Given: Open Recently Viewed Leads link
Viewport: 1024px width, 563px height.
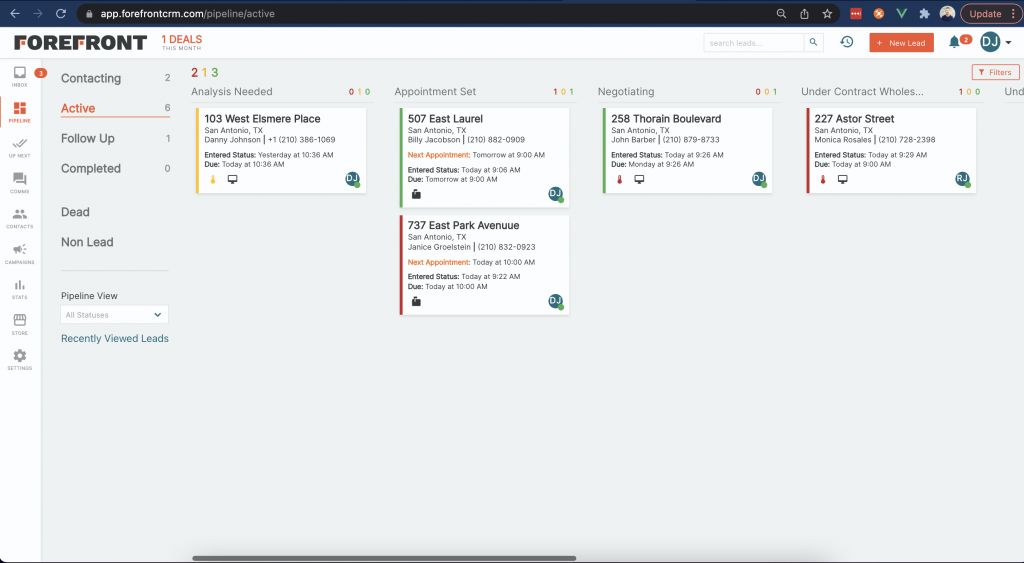Looking at the screenshot, I should point(115,338).
